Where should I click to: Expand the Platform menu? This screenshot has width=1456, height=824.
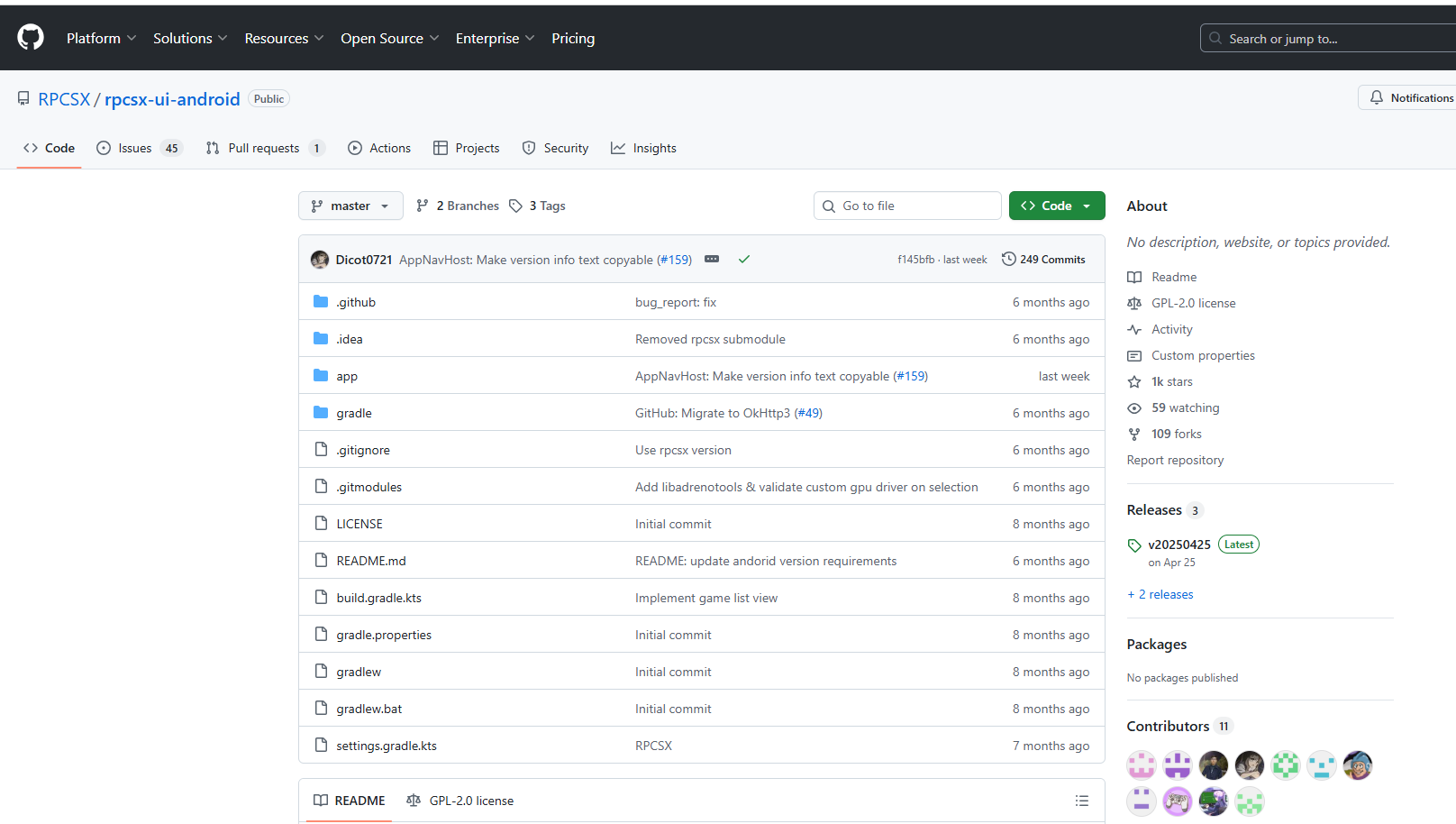click(101, 38)
